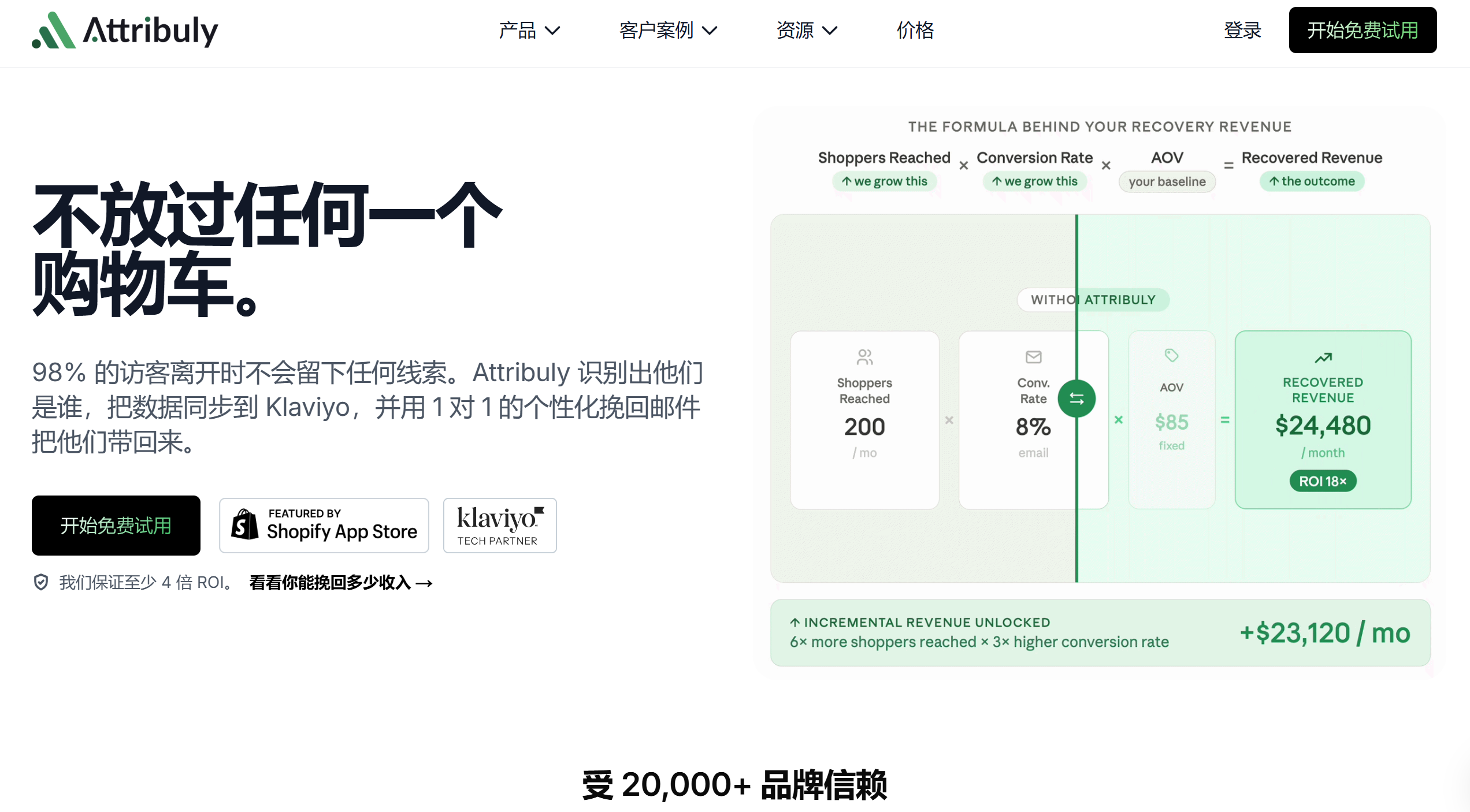The height and width of the screenshot is (812, 1470).
Task: Open the Klaviyo Tech Partner badge
Action: click(x=500, y=526)
